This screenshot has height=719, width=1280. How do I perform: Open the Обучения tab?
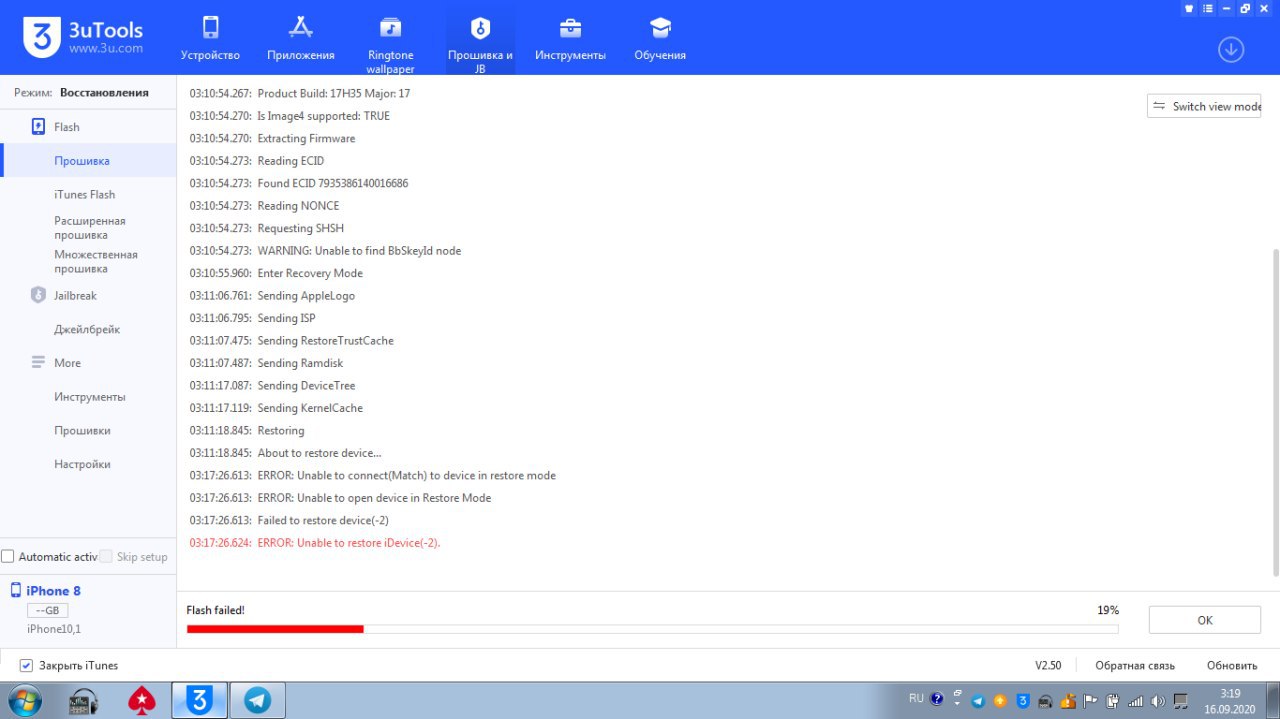coord(660,38)
